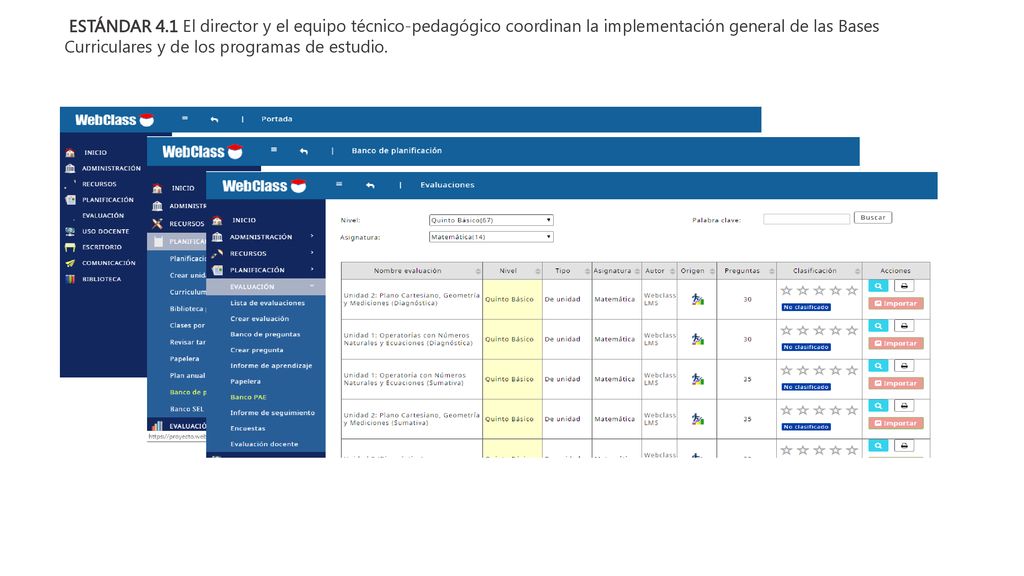1024x576 pixels.
Task: Open Lista de evaluaciones in the sidebar
Action: [267, 303]
